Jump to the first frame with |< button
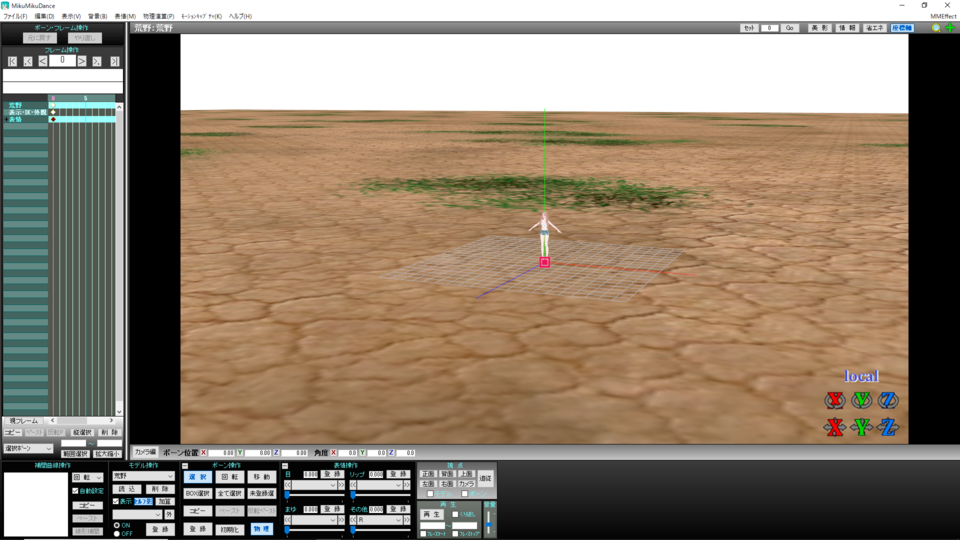960x540 pixels. [12, 61]
